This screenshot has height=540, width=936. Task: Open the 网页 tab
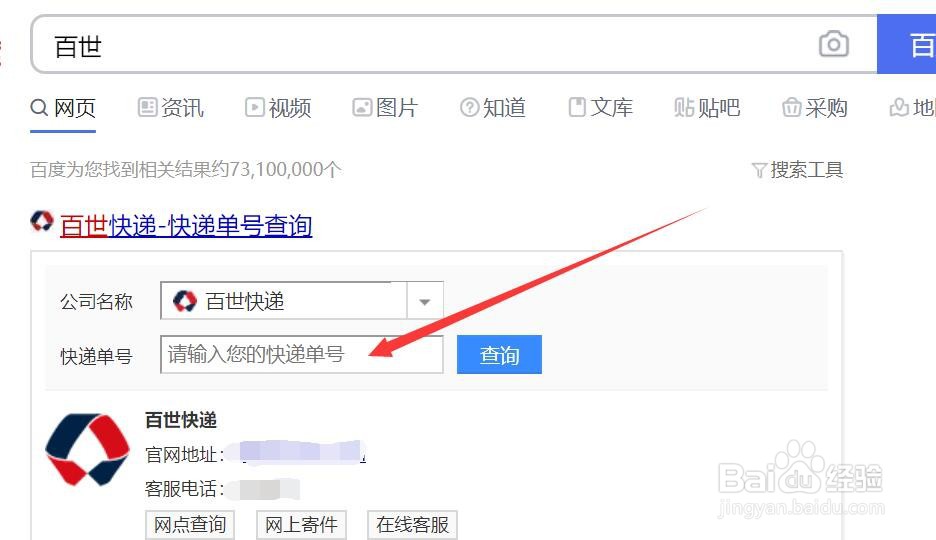[x=63, y=108]
